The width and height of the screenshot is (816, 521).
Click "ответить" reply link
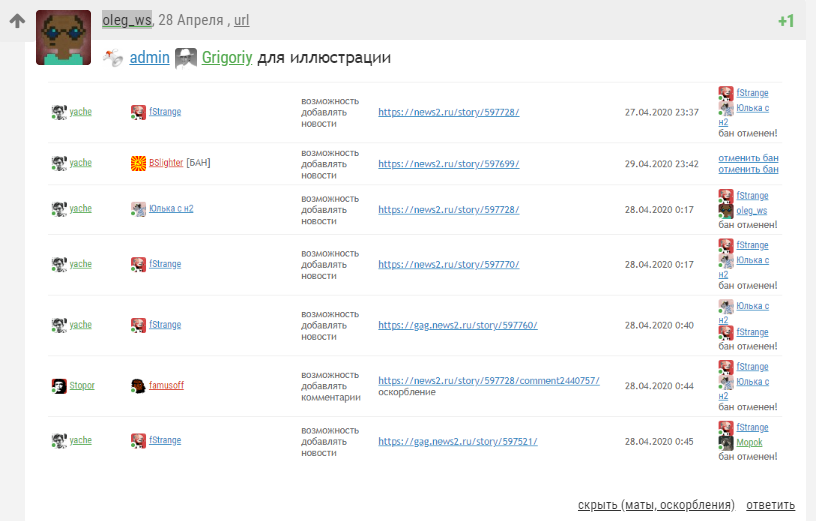[x=770, y=504]
